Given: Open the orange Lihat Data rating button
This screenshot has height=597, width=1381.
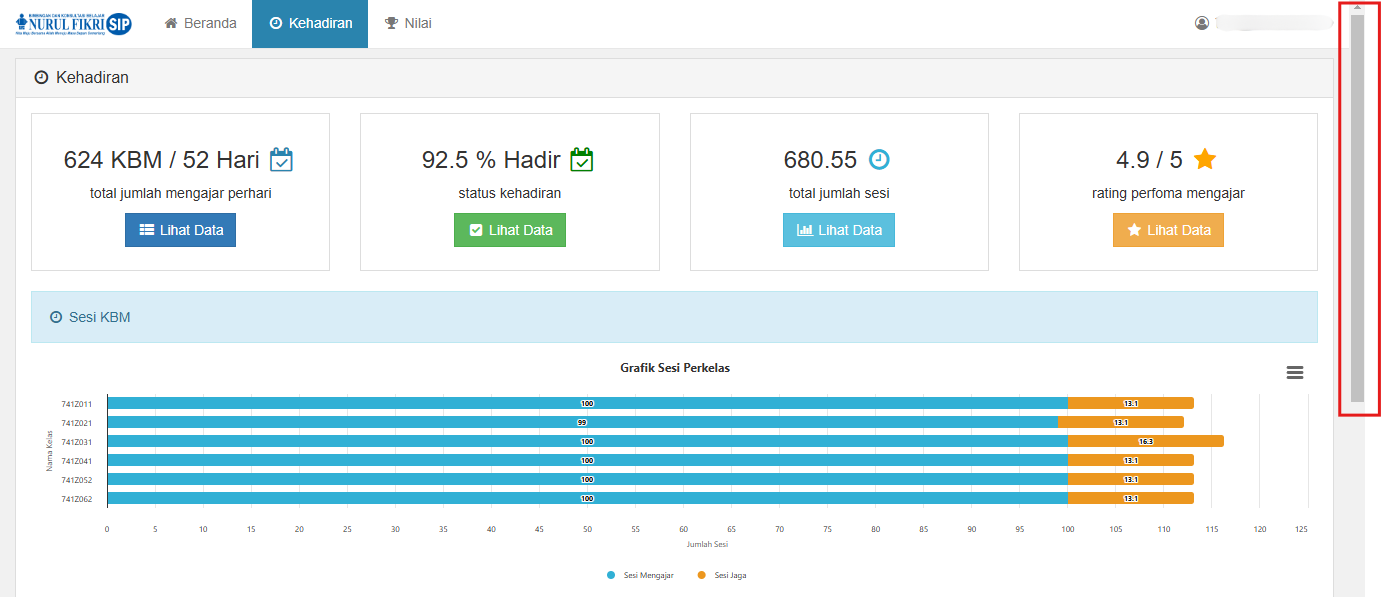Looking at the screenshot, I should (x=1168, y=230).
